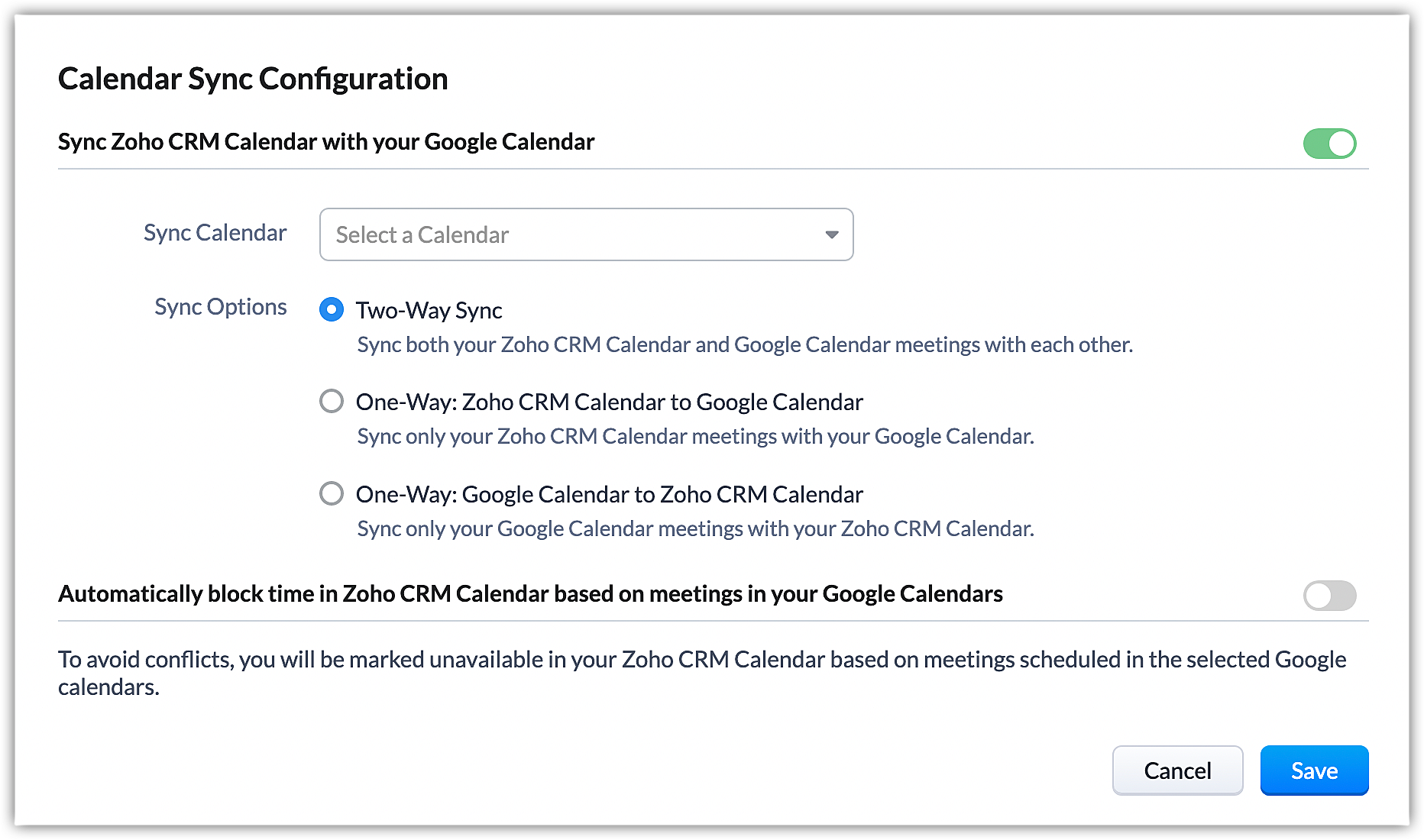Click One-Way: Zoho CRM Calendar to Google Calendar label
This screenshot has width=1424, height=840.
[609, 402]
